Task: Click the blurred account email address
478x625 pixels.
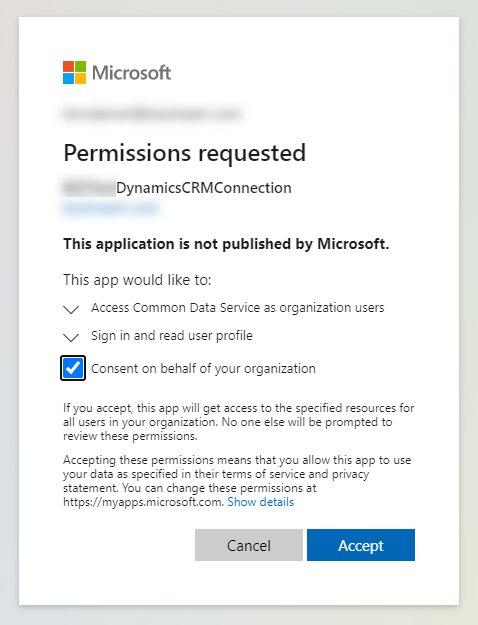Action: tap(151, 114)
